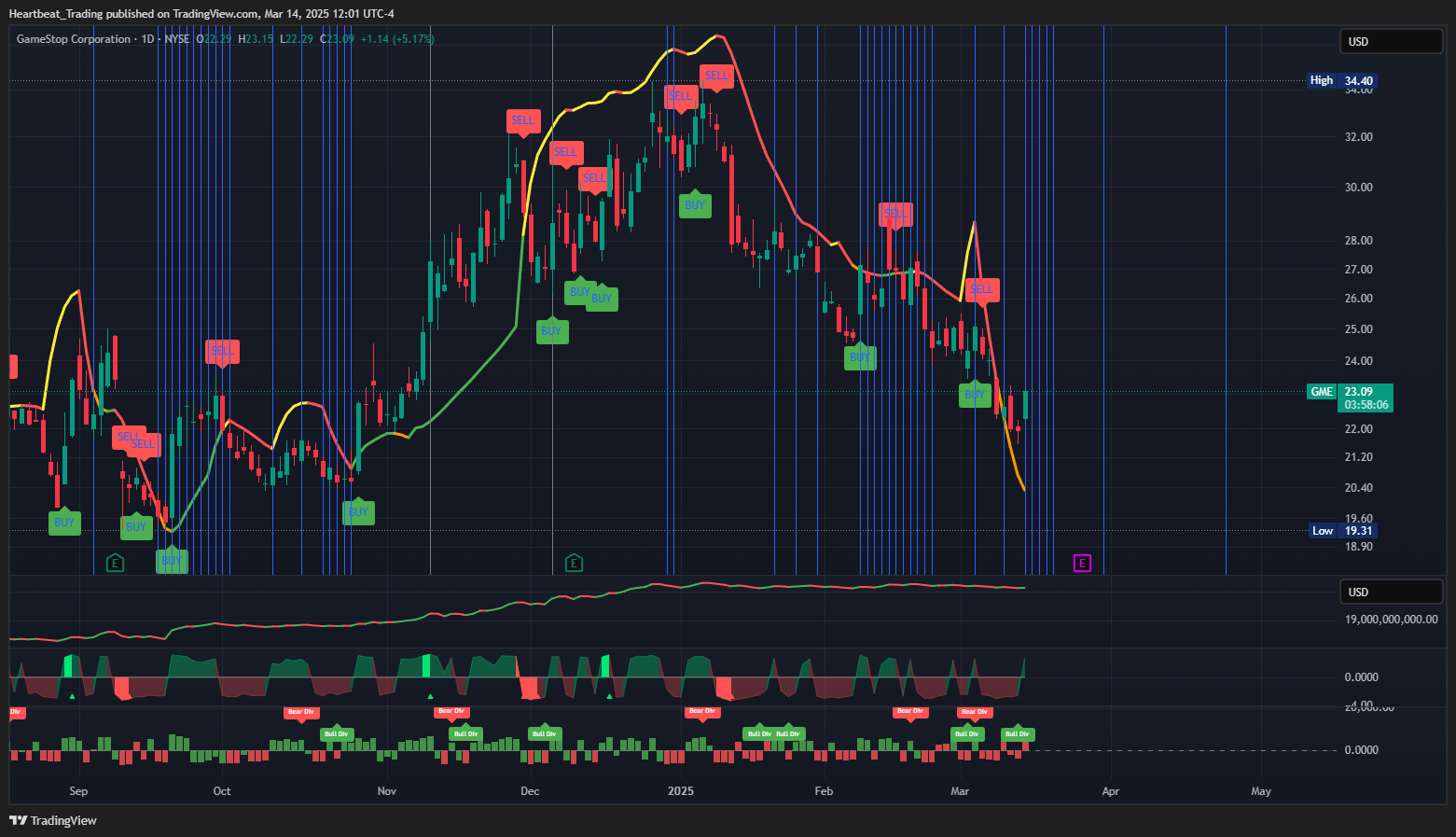
Task: Click the Mar label on time axis
Action: point(960,791)
